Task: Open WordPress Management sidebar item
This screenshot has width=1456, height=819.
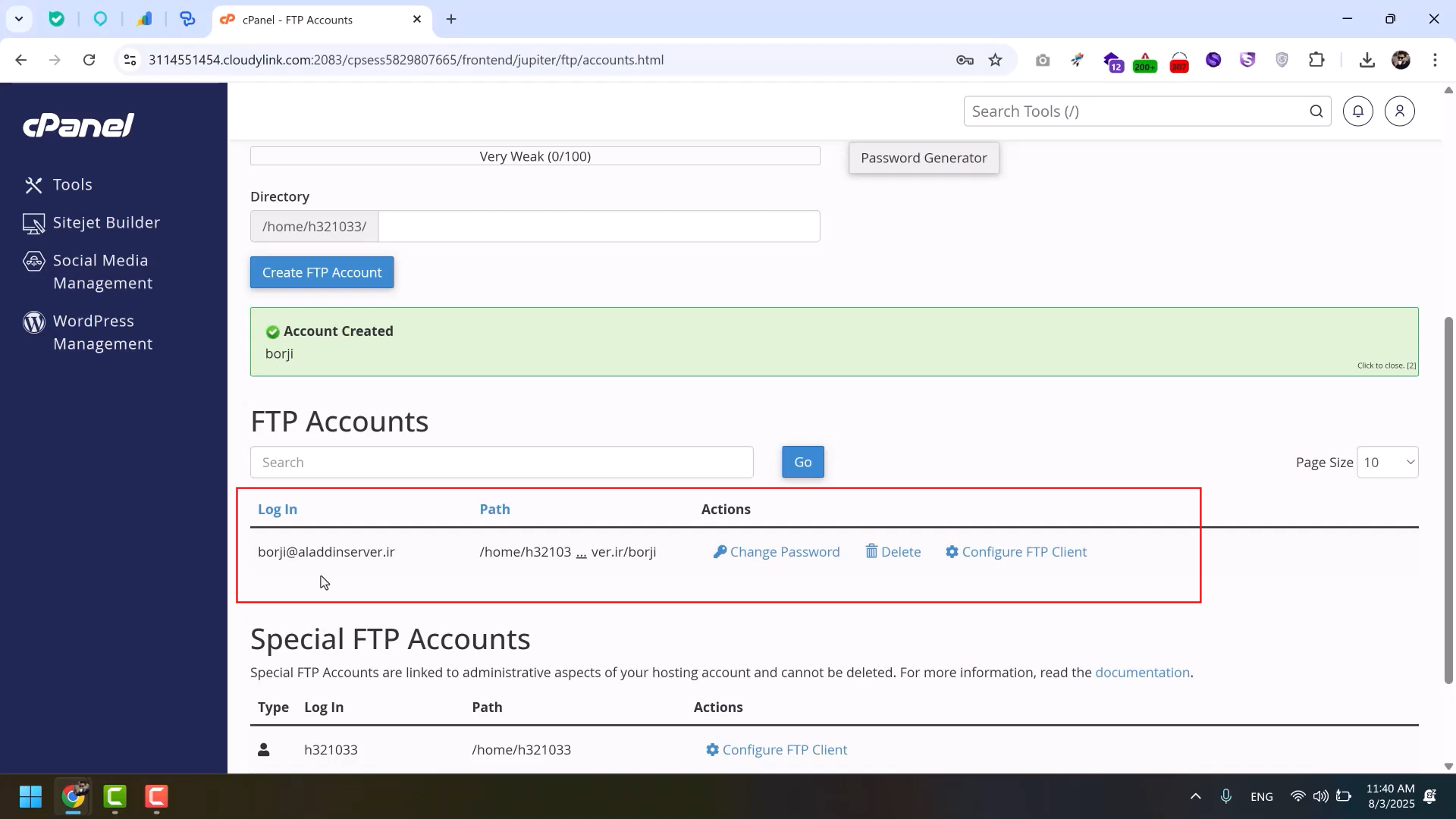Action: (88, 332)
